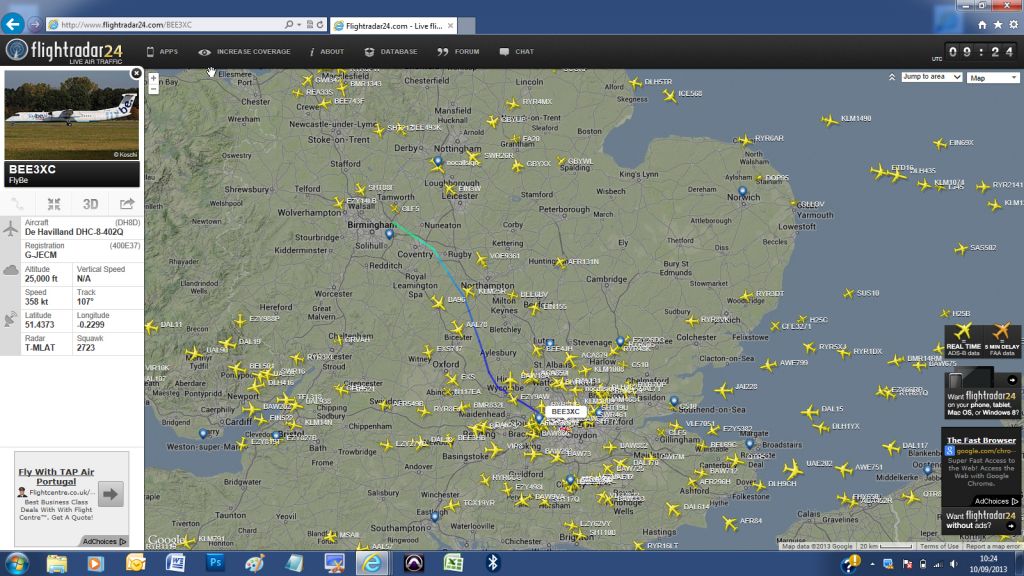Close the BEE3XC flight info panel
This screenshot has height=576, width=1024.
pyautogui.click(x=136, y=73)
